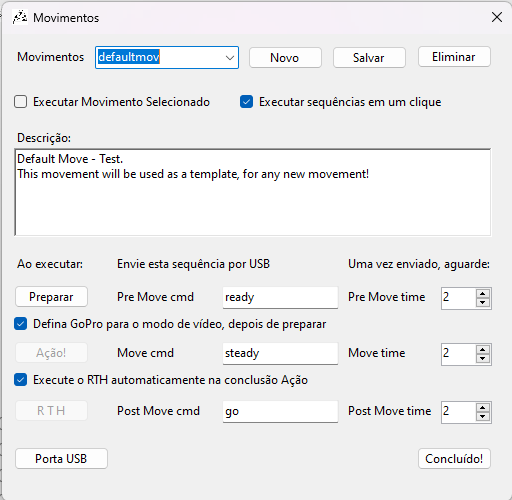Viewport: 512px width, 500px height.
Task: Increase Move time using up spinner
Action: [483, 349]
